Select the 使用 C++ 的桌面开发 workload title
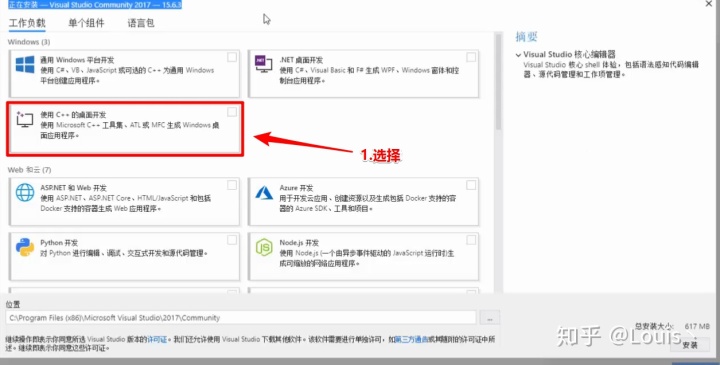The width and height of the screenshot is (720, 365). [73, 115]
